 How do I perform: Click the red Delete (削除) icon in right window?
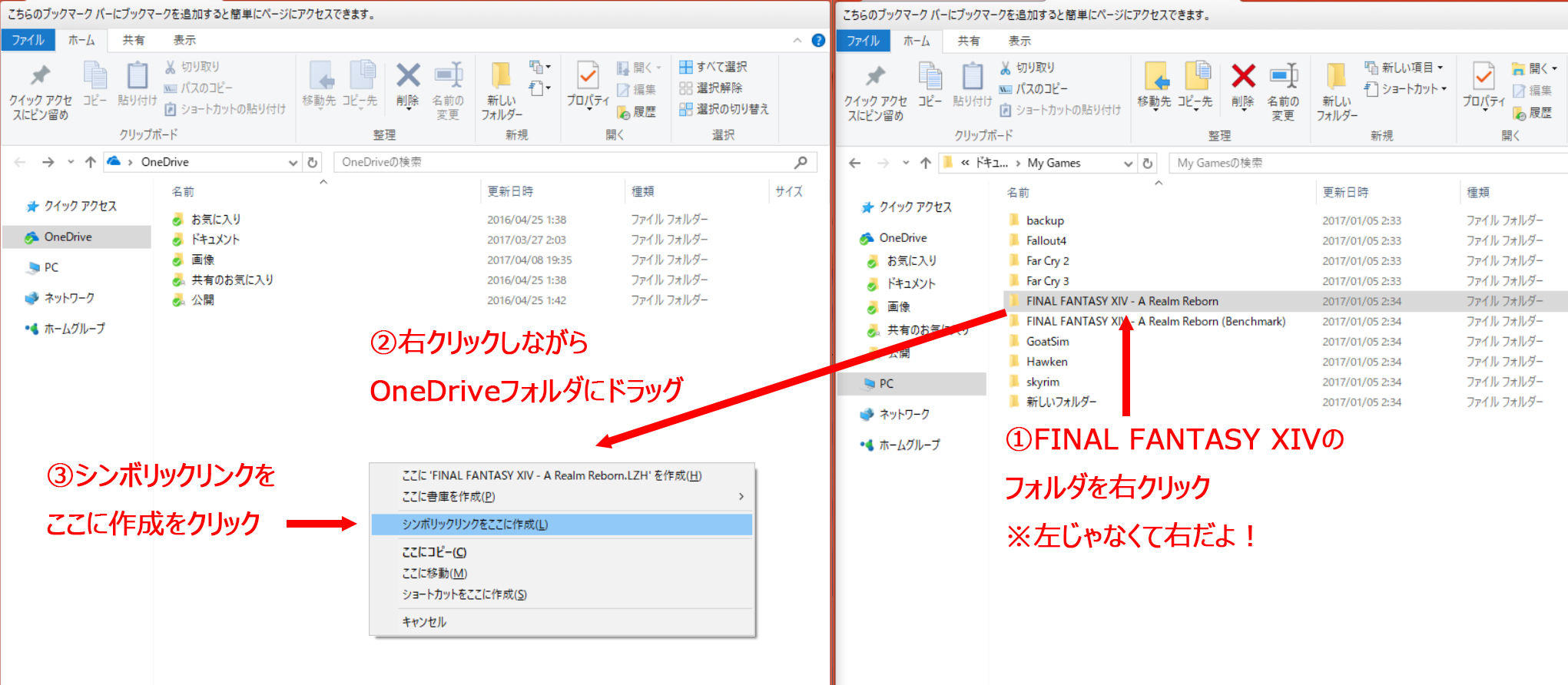pyautogui.click(x=1243, y=77)
